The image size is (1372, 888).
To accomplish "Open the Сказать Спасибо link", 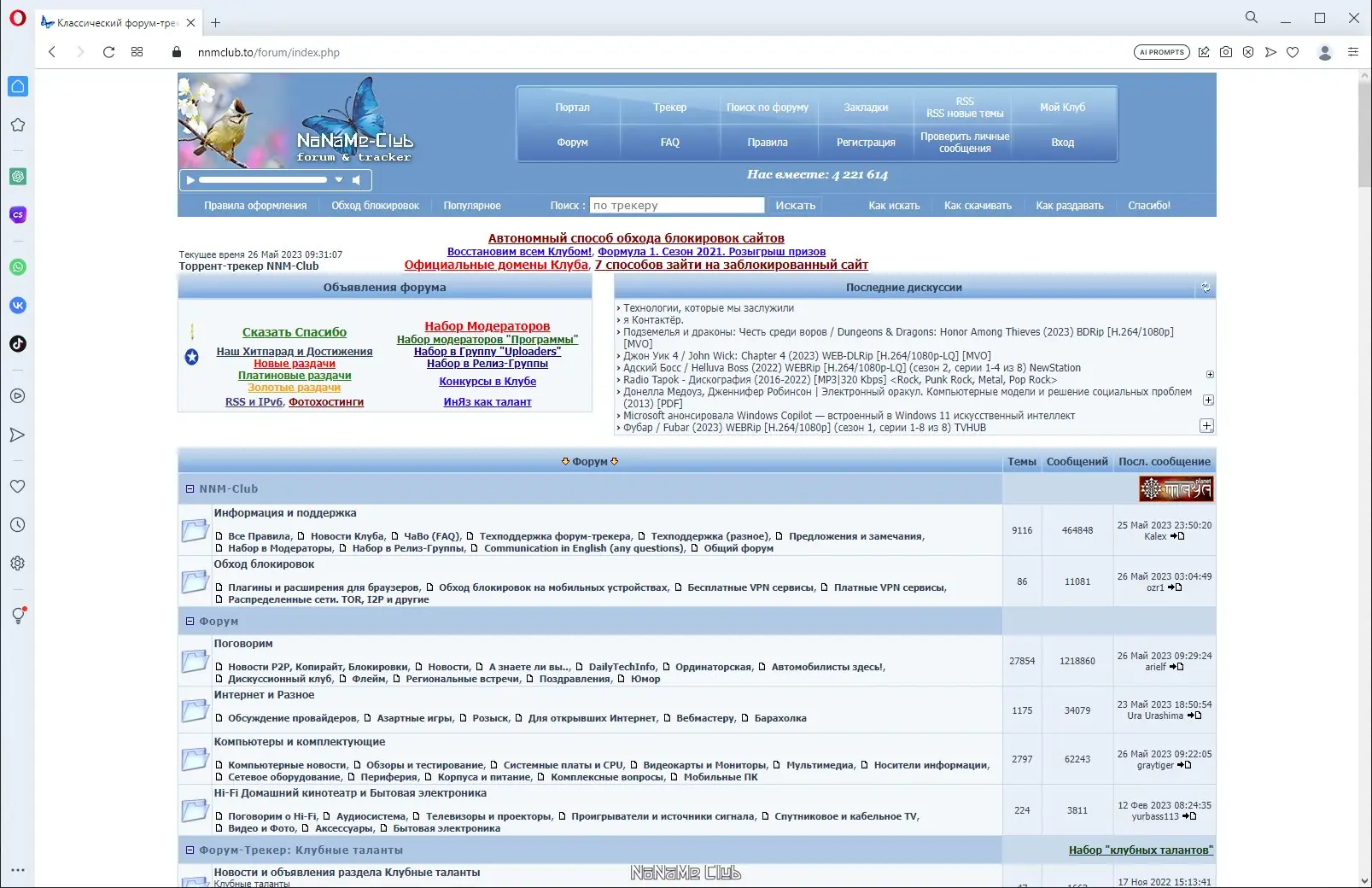I will pos(295,332).
